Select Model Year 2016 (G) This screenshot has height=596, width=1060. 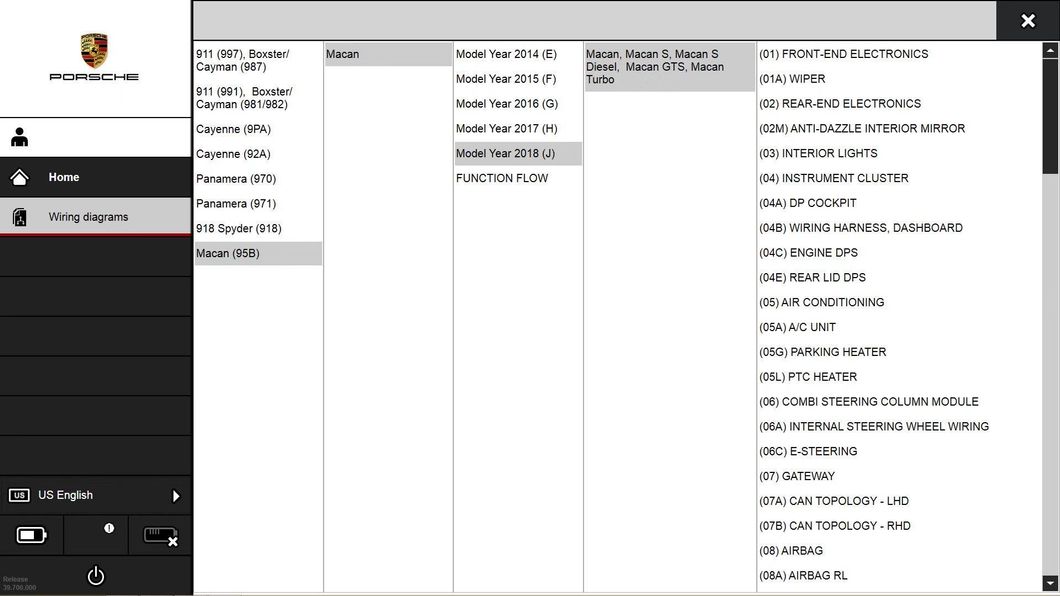[x=506, y=104]
